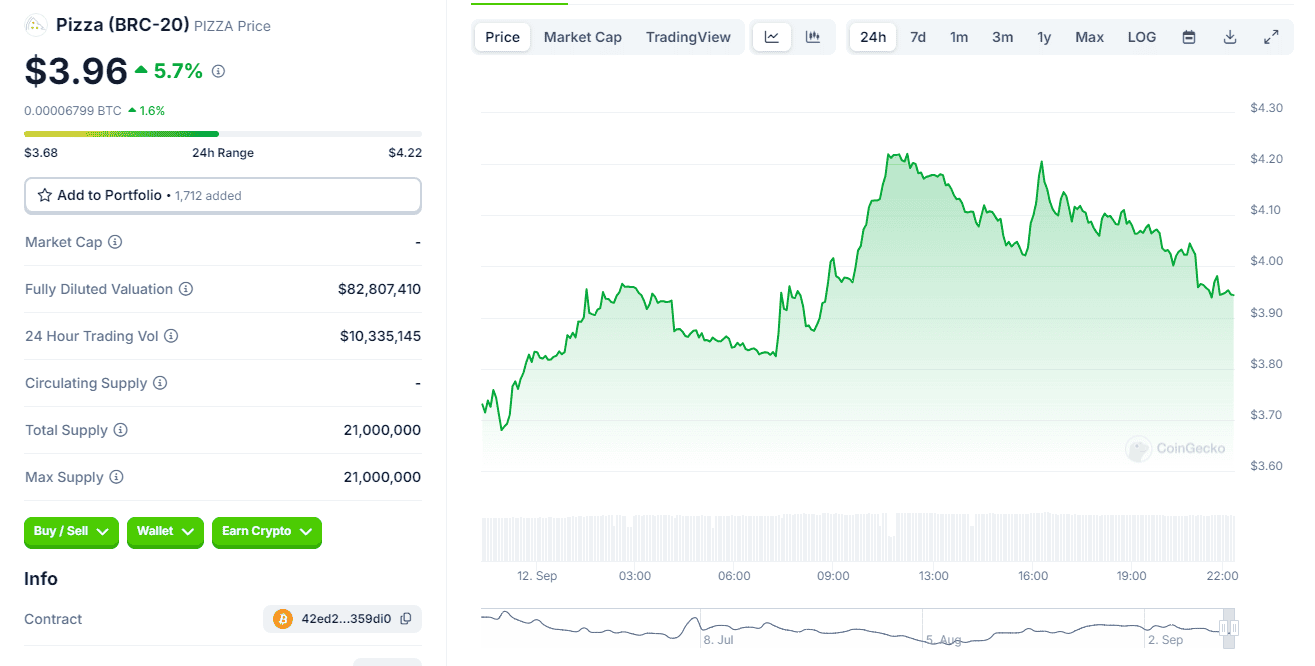The width and height of the screenshot is (1315, 666).
Task: Open the calendar date range picker
Action: pyautogui.click(x=1188, y=36)
